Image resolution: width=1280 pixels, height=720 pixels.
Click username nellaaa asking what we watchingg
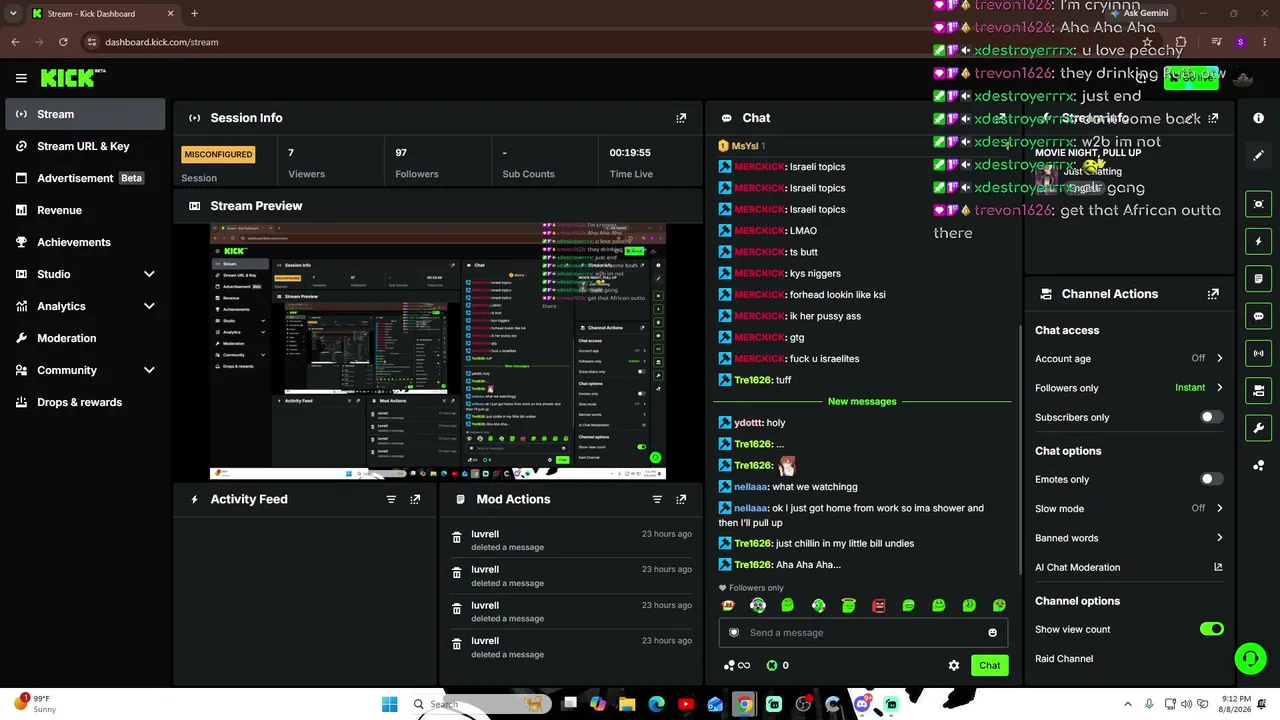click(x=751, y=487)
